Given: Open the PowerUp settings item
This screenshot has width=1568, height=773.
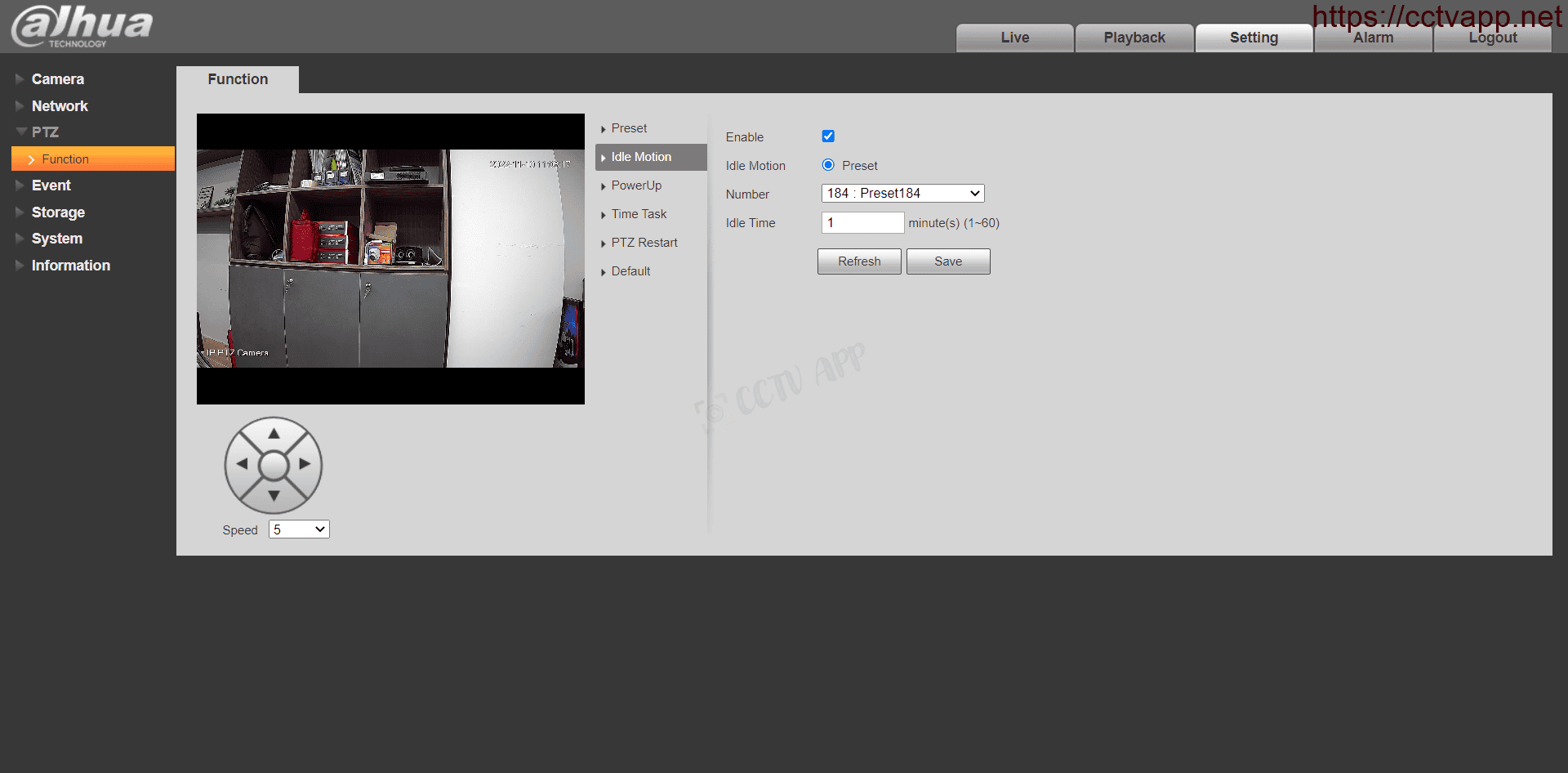Looking at the screenshot, I should coord(636,185).
